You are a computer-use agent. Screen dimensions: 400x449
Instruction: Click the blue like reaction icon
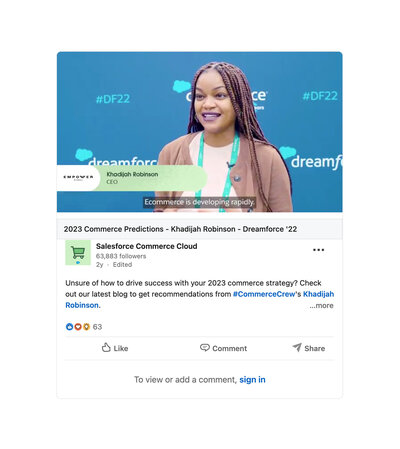click(69, 327)
